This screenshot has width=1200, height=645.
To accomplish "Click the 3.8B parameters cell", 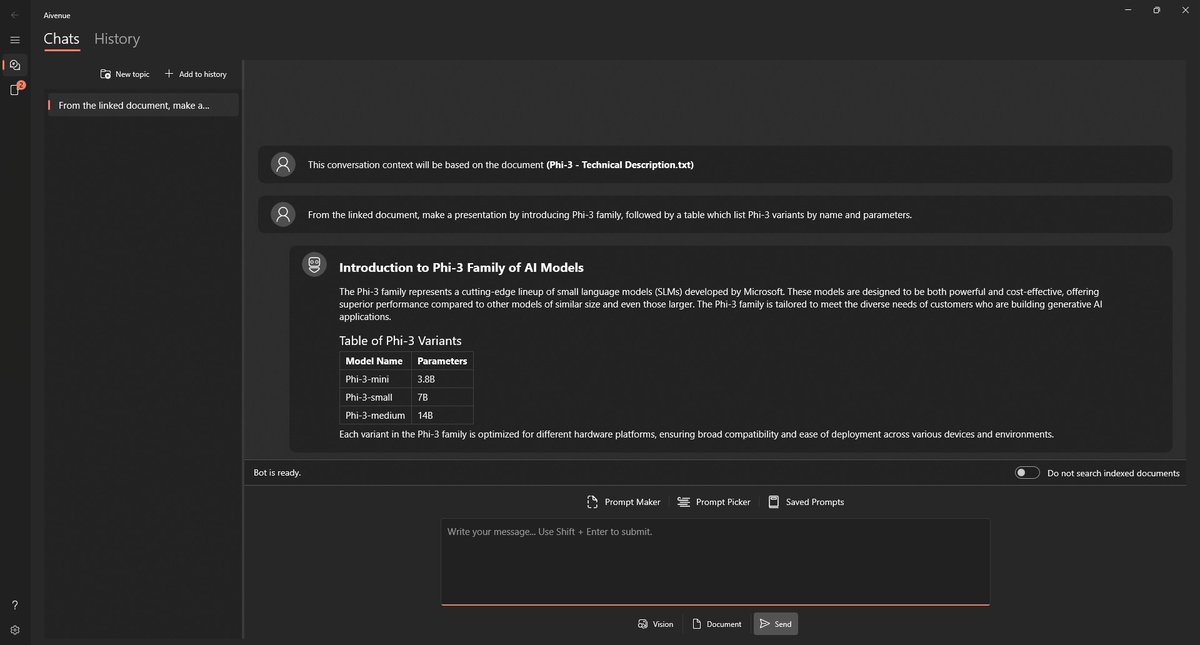I will tap(441, 379).
